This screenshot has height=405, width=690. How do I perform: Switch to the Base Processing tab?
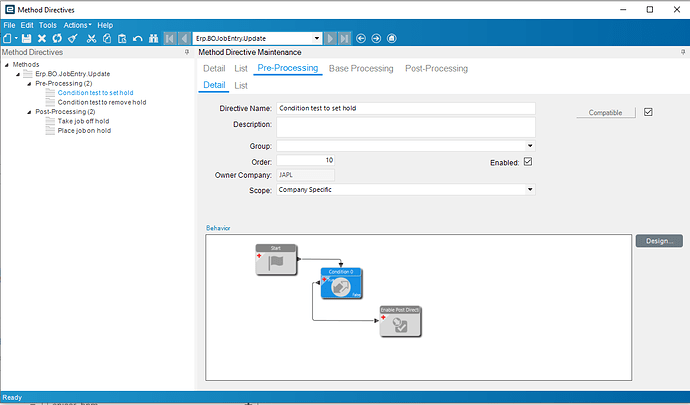[x=361, y=69]
